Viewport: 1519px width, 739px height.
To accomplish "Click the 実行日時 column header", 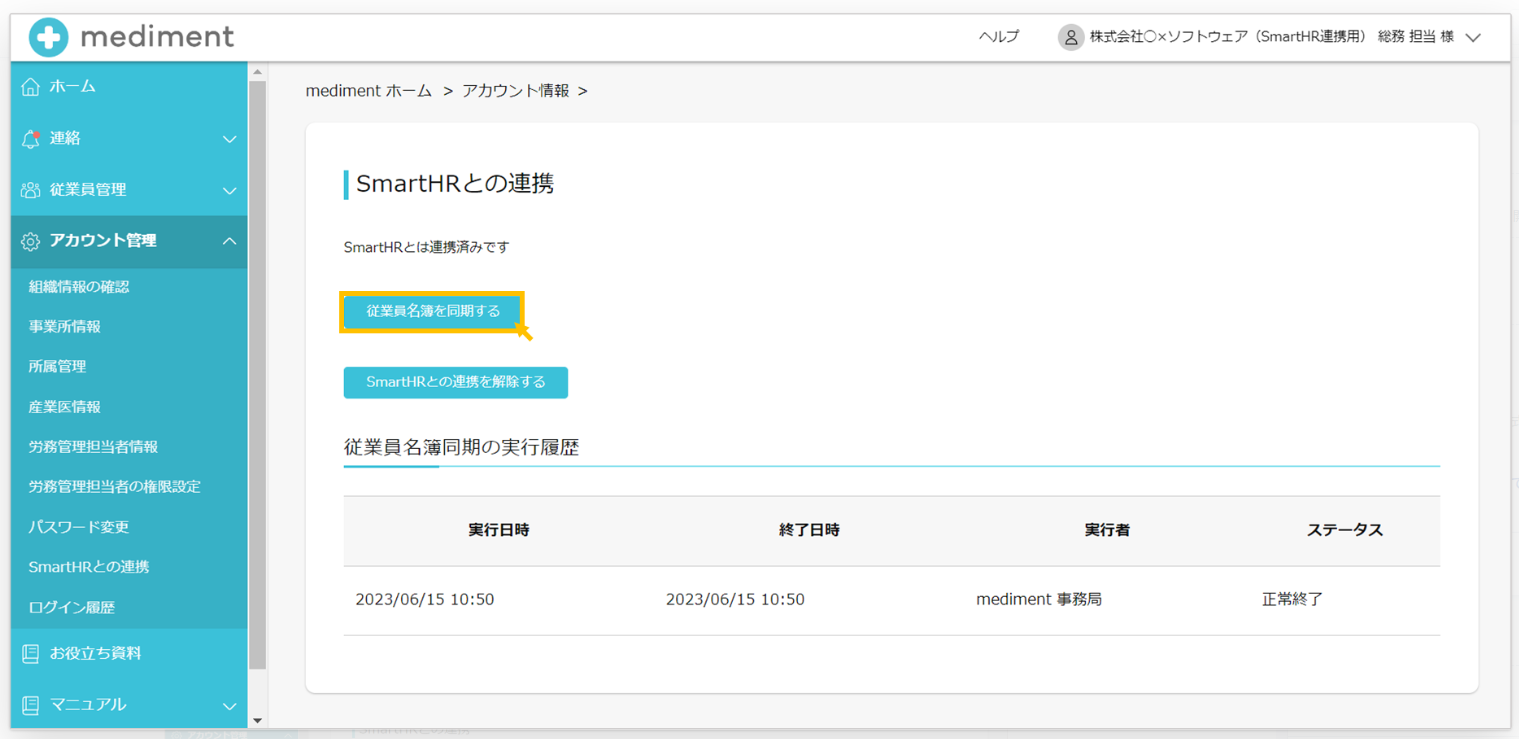I will [x=499, y=530].
